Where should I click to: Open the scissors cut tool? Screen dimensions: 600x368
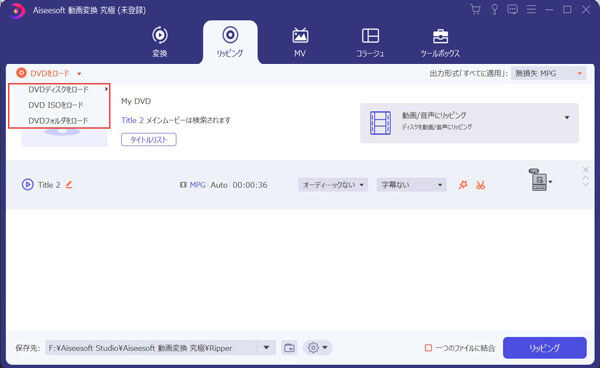pyautogui.click(x=481, y=185)
